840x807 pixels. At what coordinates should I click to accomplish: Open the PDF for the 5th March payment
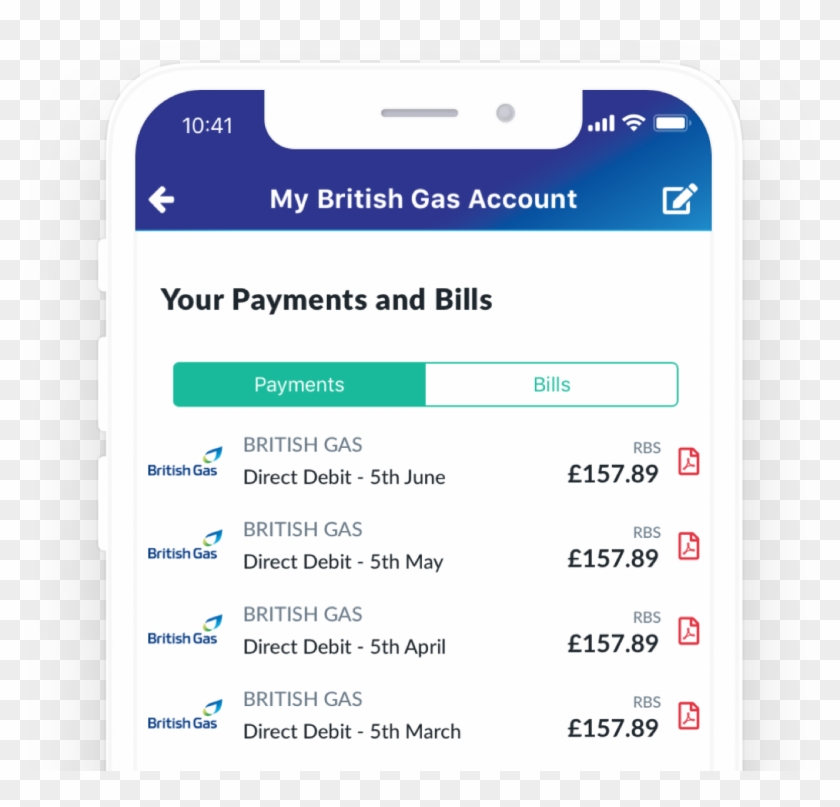point(687,716)
